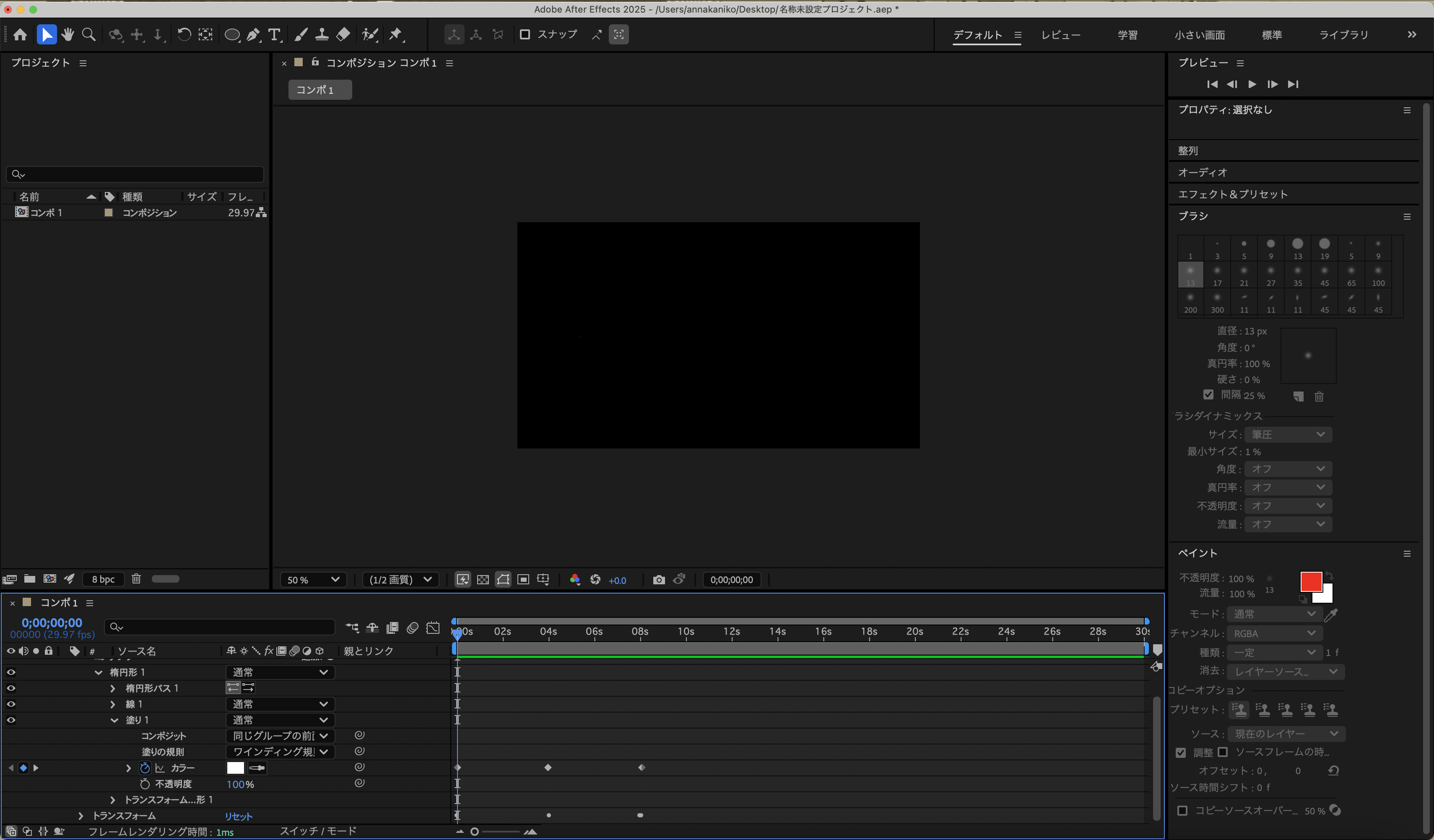Open the Graph Editor icon in timeline
Viewport: 1434px width, 840px height.
[x=433, y=627]
